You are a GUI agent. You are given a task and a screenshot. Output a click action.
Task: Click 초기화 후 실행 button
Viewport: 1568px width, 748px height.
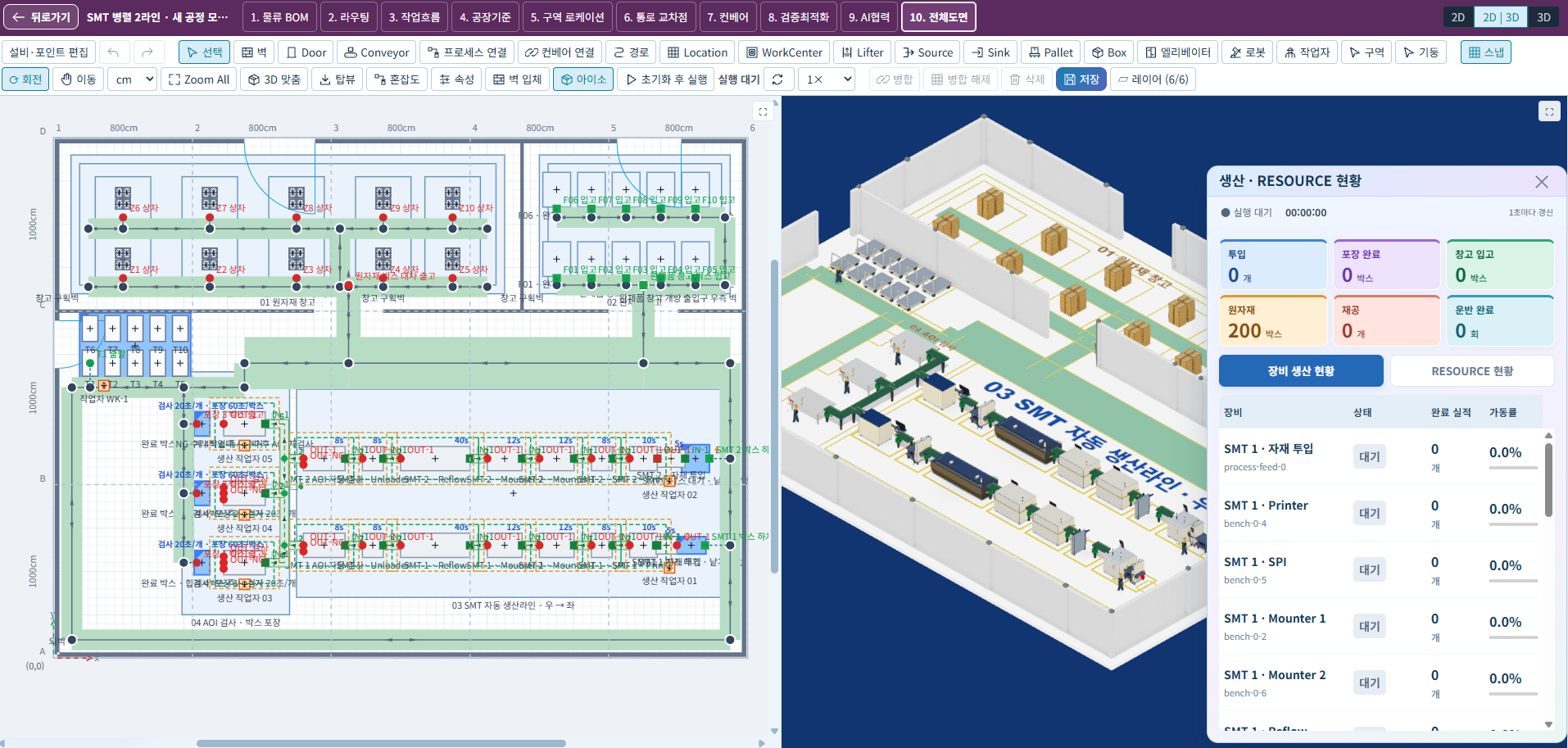pyautogui.click(x=667, y=79)
